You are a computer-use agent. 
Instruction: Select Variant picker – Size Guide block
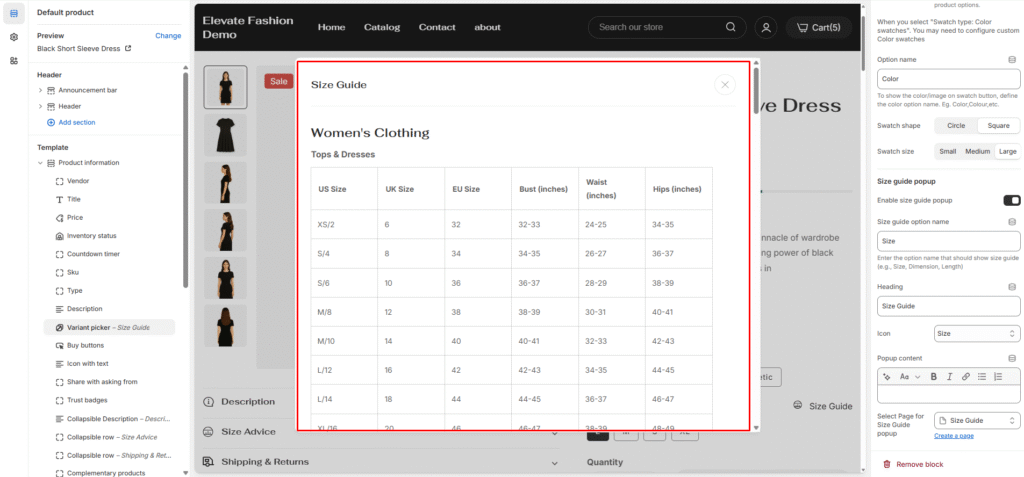click(x=109, y=327)
